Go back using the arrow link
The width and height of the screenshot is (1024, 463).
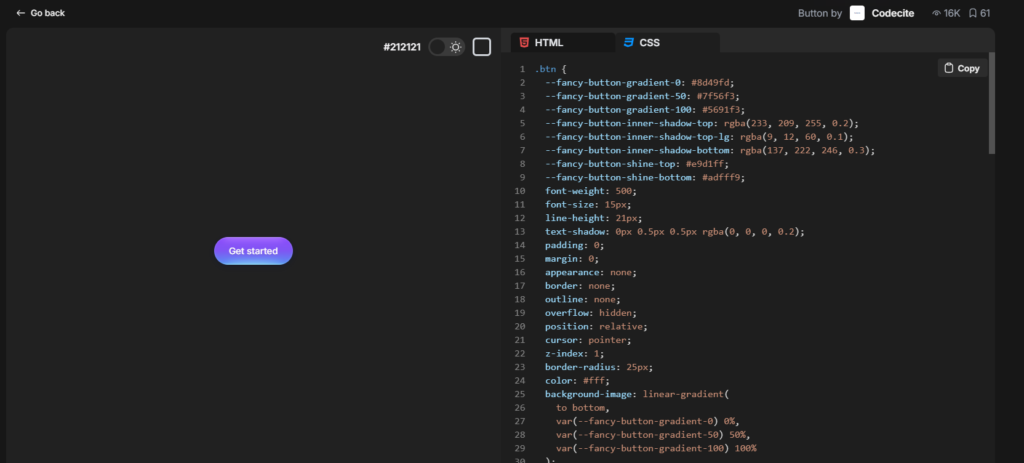[40, 13]
